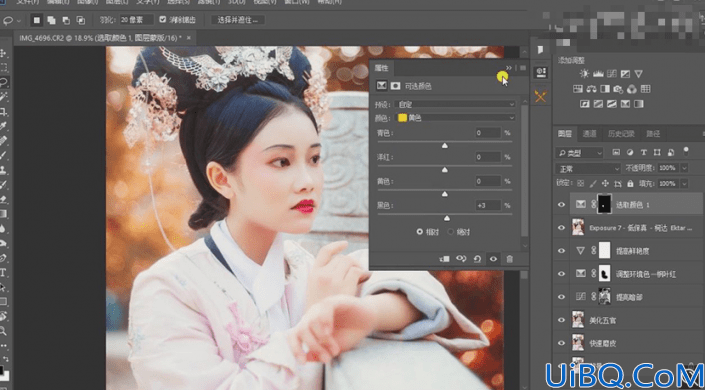Filter layers by type layers (T icon)
This screenshot has width=705, height=390.
click(643, 152)
